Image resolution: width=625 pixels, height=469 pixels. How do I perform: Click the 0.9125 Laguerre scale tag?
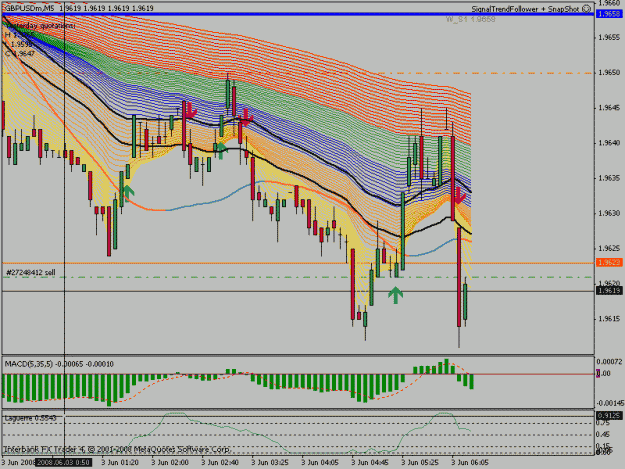point(609,416)
